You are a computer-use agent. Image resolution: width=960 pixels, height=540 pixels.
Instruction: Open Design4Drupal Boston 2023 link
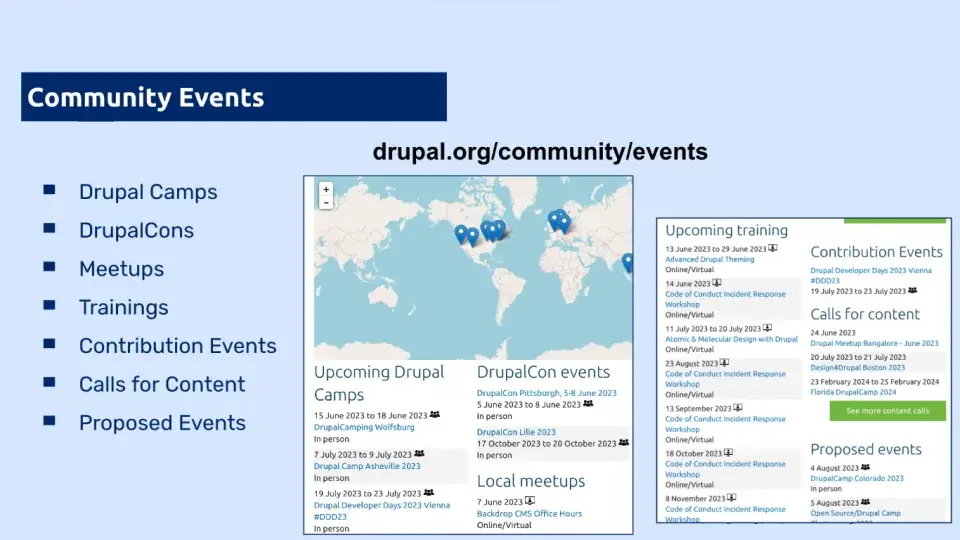(x=857, y=367)
